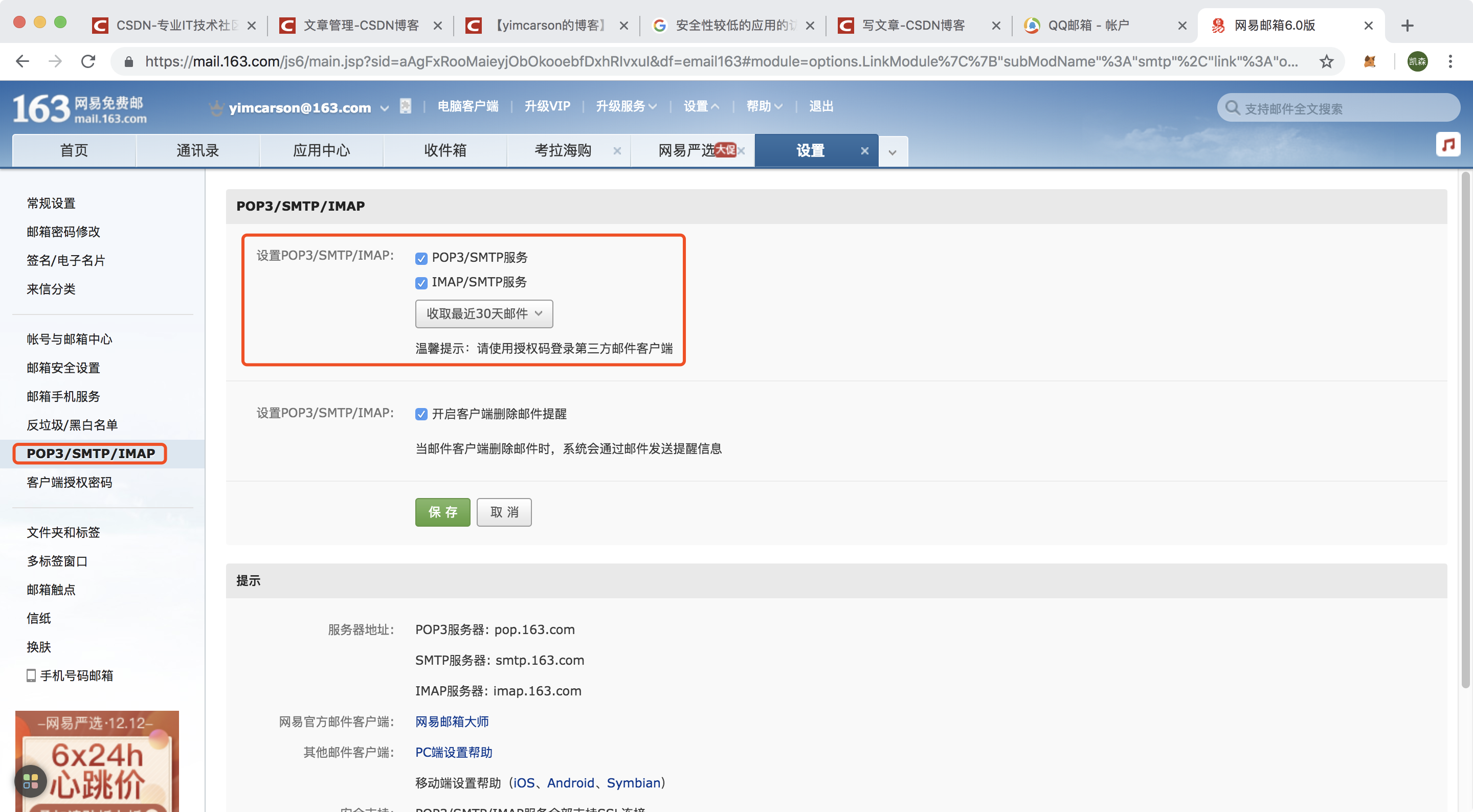
Task: Expand the 升级服务 menu
Action: click(x=626, y=106)
